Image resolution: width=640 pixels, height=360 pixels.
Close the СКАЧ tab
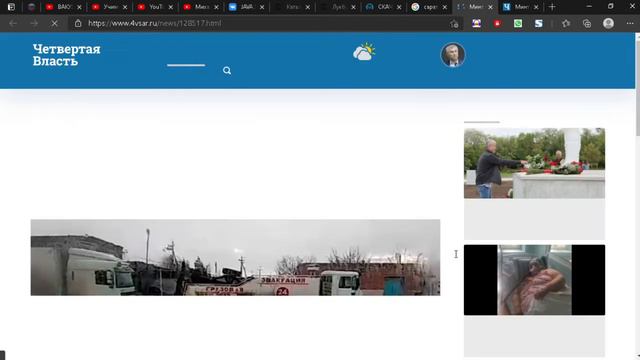point(399,7)
